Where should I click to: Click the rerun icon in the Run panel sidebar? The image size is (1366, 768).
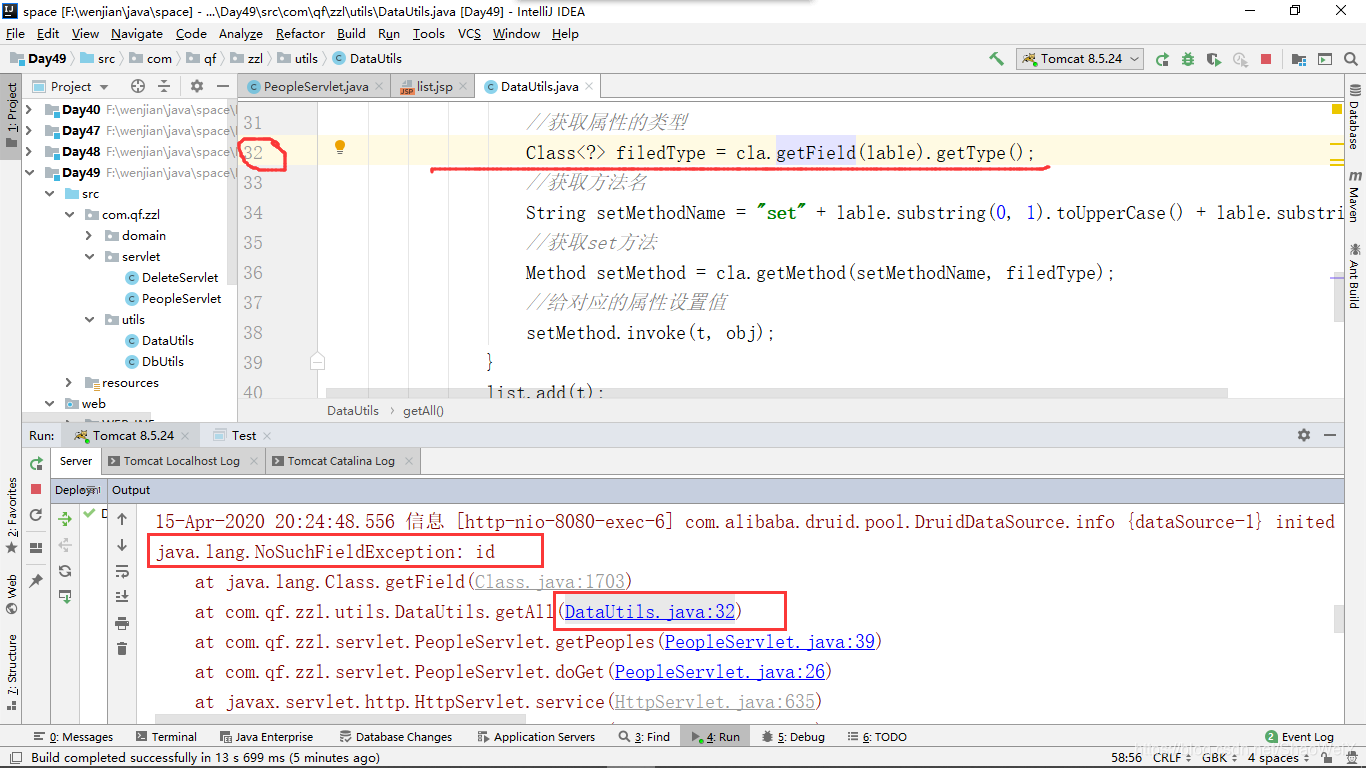click(x=36, y=463)
